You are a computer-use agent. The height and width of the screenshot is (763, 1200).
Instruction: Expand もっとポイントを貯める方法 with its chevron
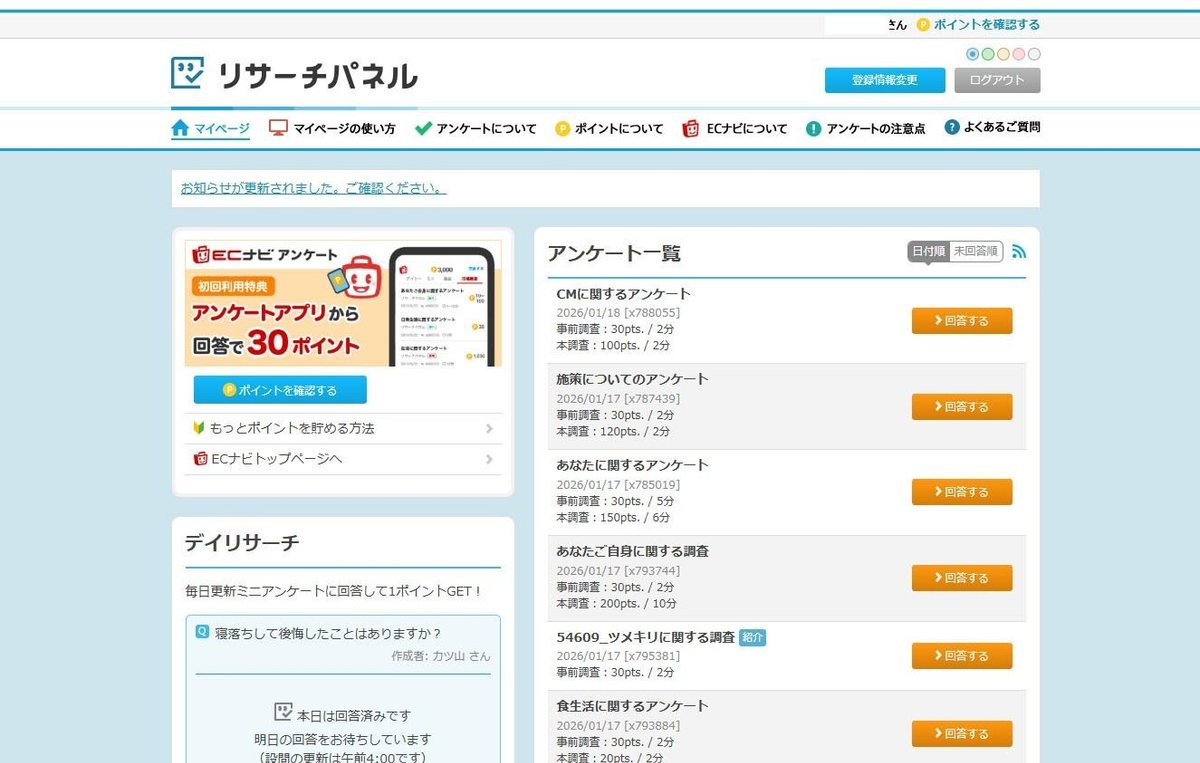pos(490,428)
